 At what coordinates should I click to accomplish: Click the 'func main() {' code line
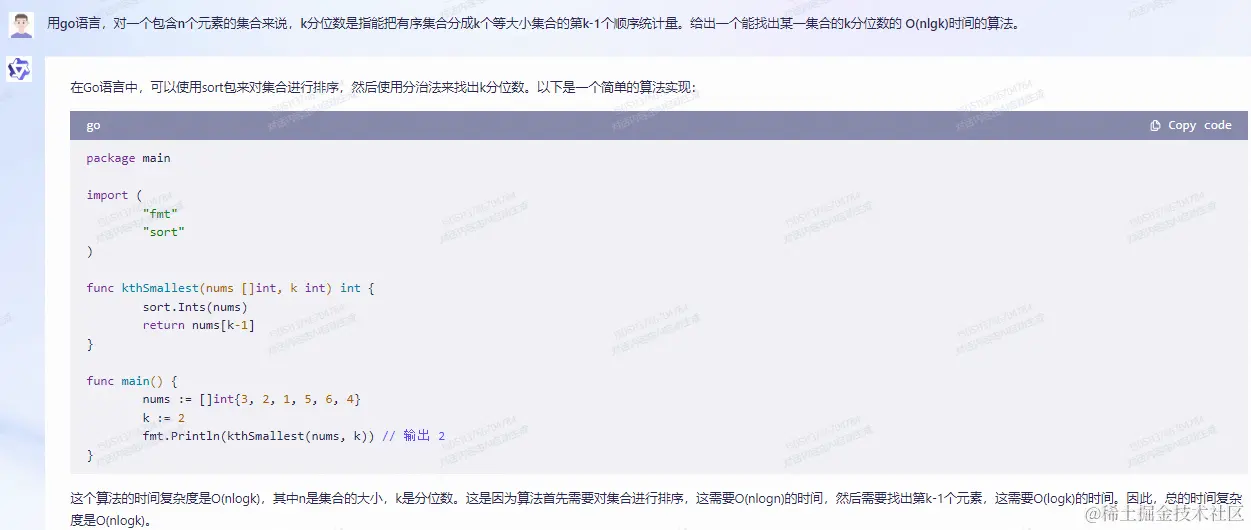131,381
